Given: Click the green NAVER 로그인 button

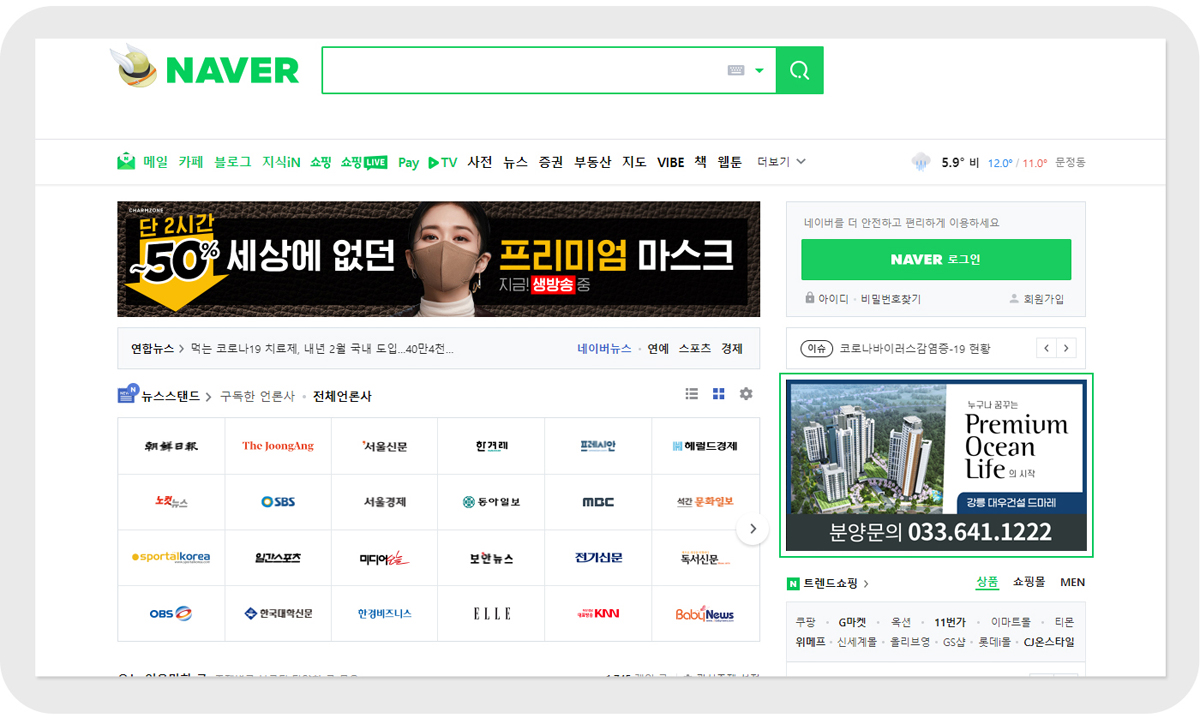Looking at the screenshot, I should (x=936, y=259).
